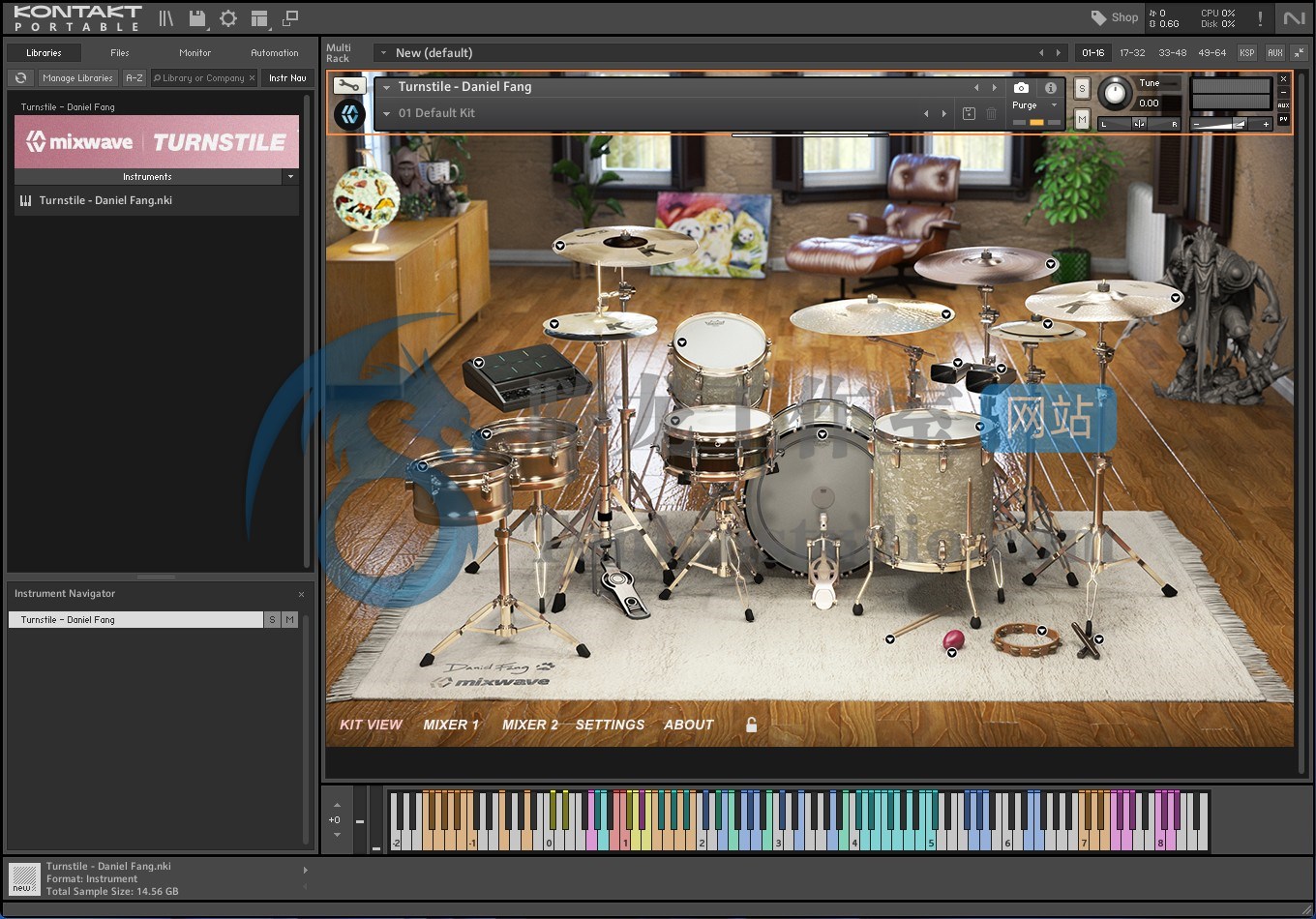The width and height of the screenshot is (1316, 919).
Task: Open the ABOUT page
Action: point(689,725)
